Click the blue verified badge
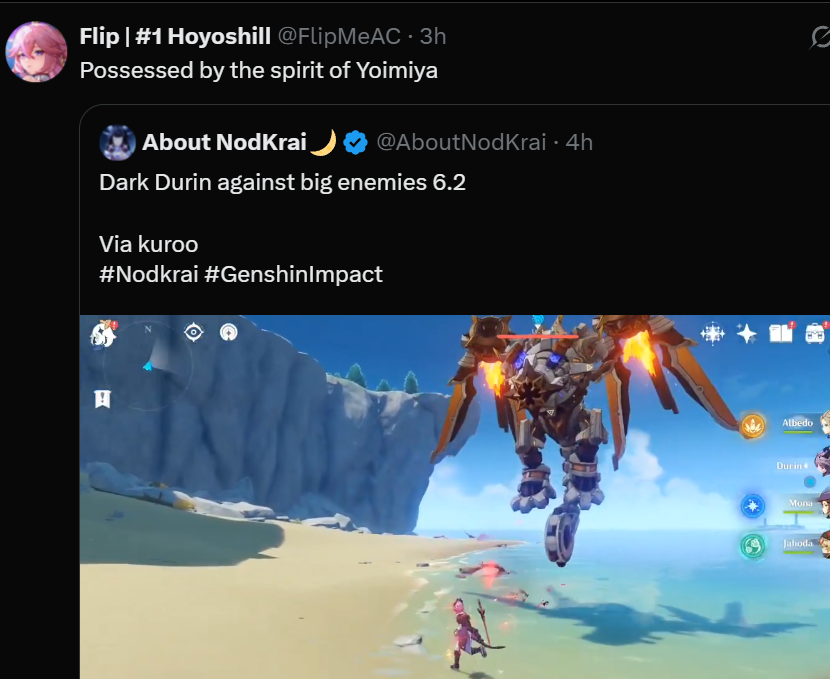The width and height of the screenshot is (830, 679). [x=355, y=142]
